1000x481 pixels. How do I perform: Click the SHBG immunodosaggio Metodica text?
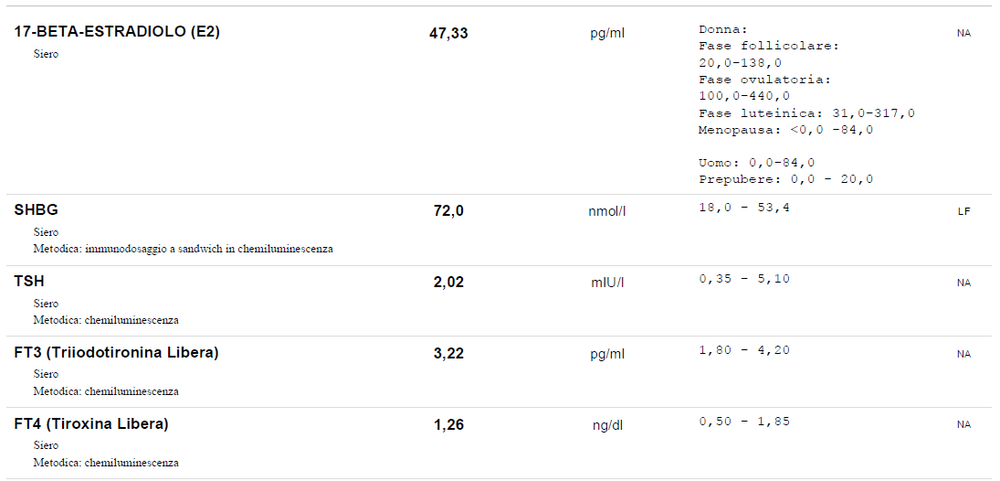click(183, 248)
